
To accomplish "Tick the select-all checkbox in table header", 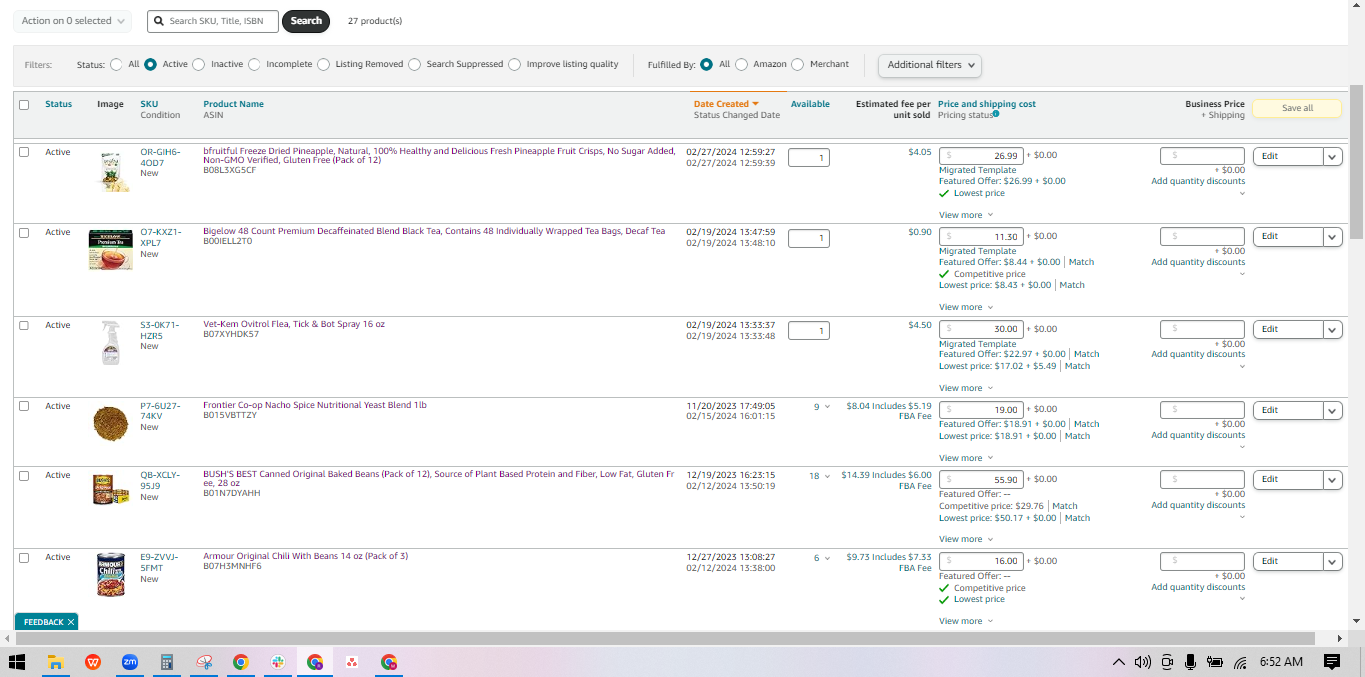I will pyautogui.click(x=24, y=104).
